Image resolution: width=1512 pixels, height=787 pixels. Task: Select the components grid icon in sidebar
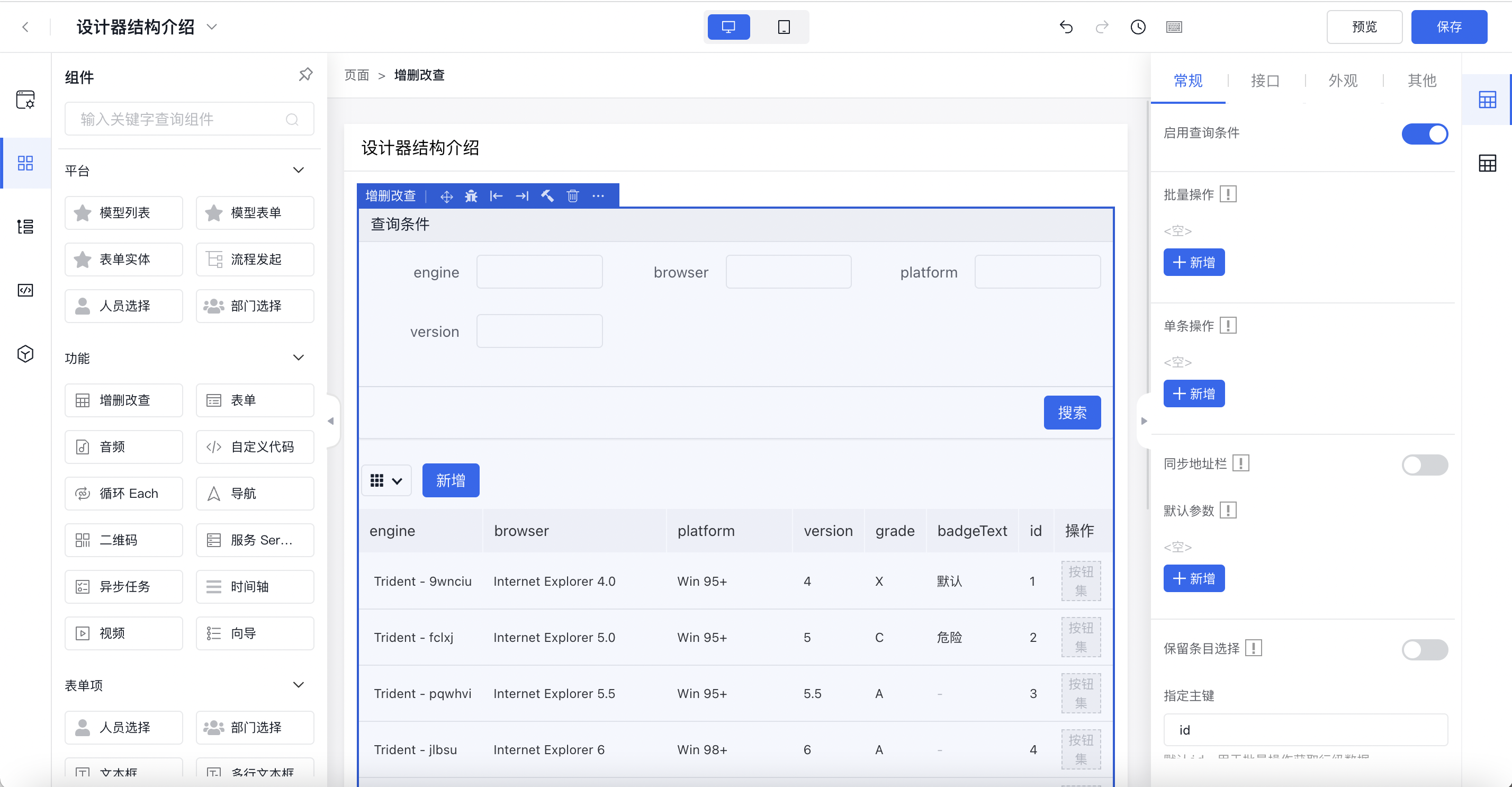(25, 163)
